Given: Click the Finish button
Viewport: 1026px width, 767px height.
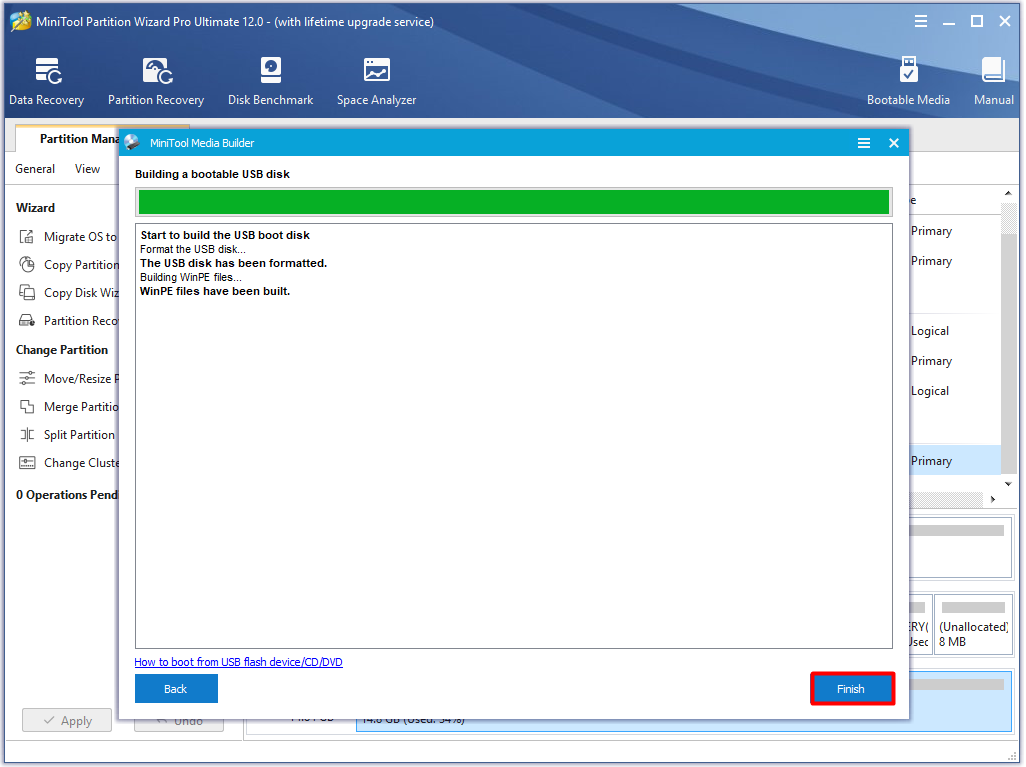Looking at the screenshot, I should 852,688.
